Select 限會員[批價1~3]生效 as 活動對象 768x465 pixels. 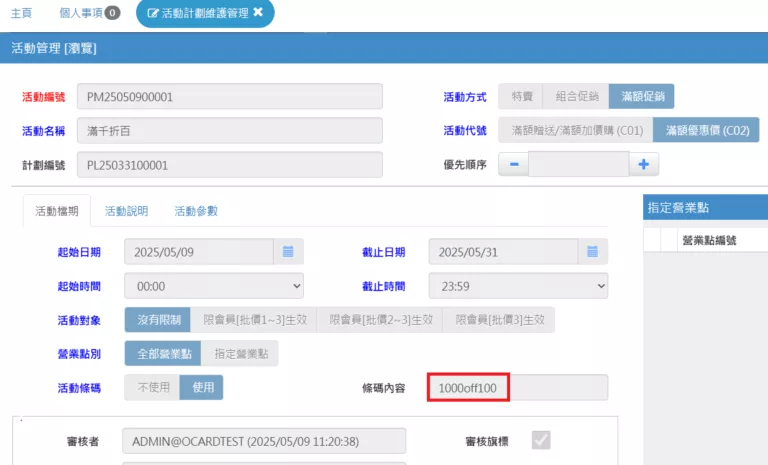[x=254, y=320]
